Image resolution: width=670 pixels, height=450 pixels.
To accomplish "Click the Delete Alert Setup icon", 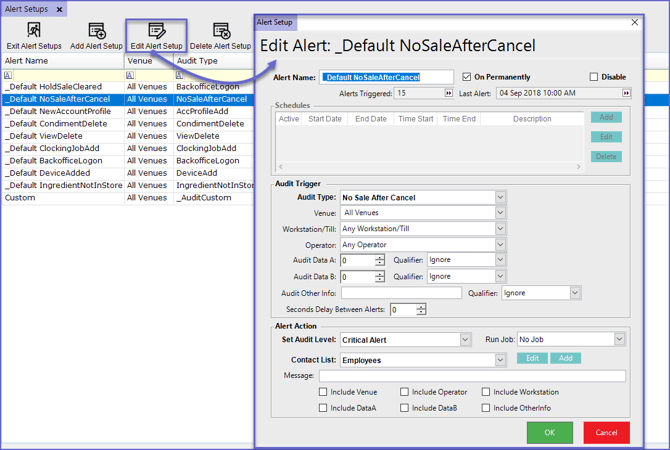I will [x=220, y=32].
